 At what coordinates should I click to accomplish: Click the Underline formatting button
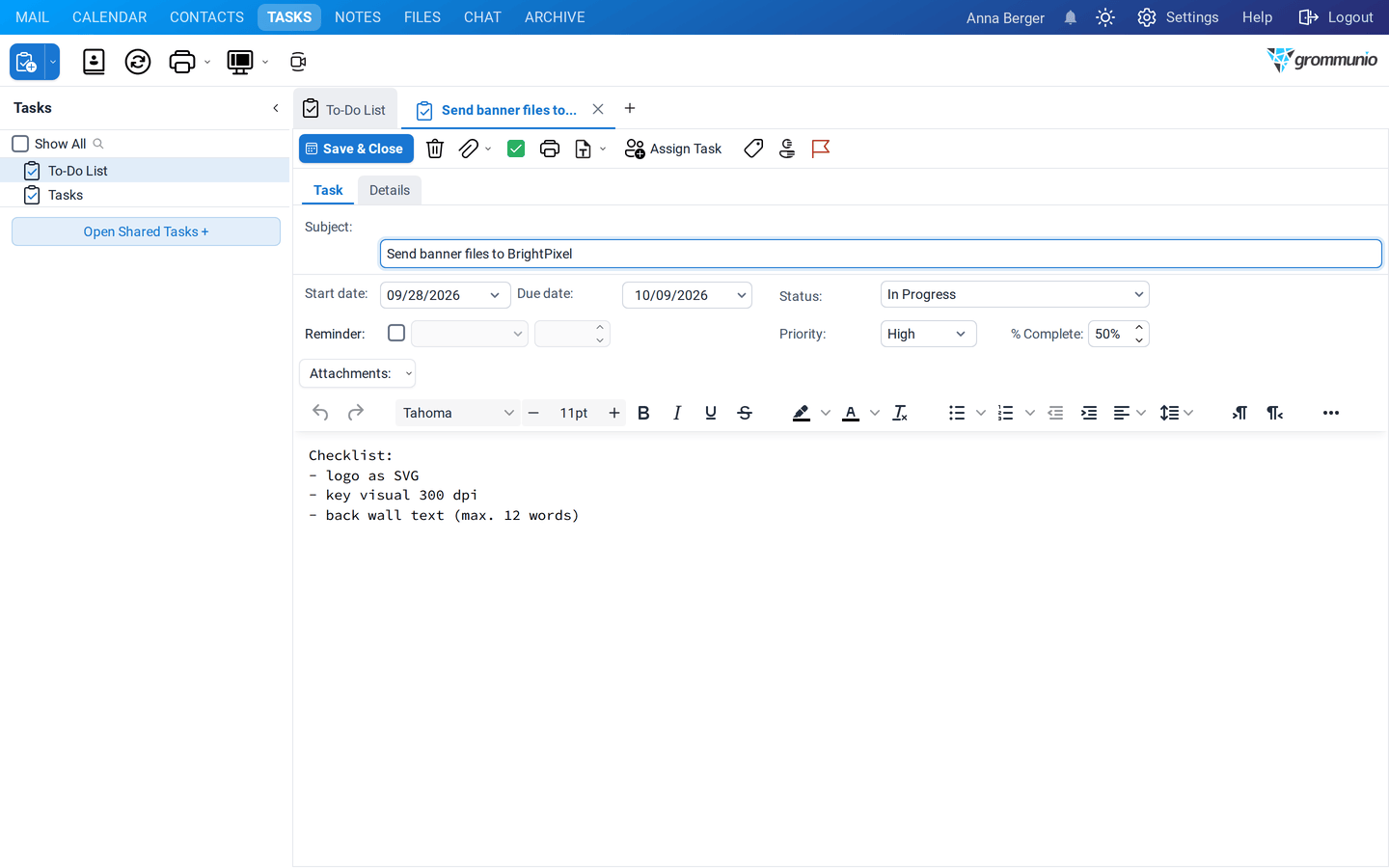(711, 413)
